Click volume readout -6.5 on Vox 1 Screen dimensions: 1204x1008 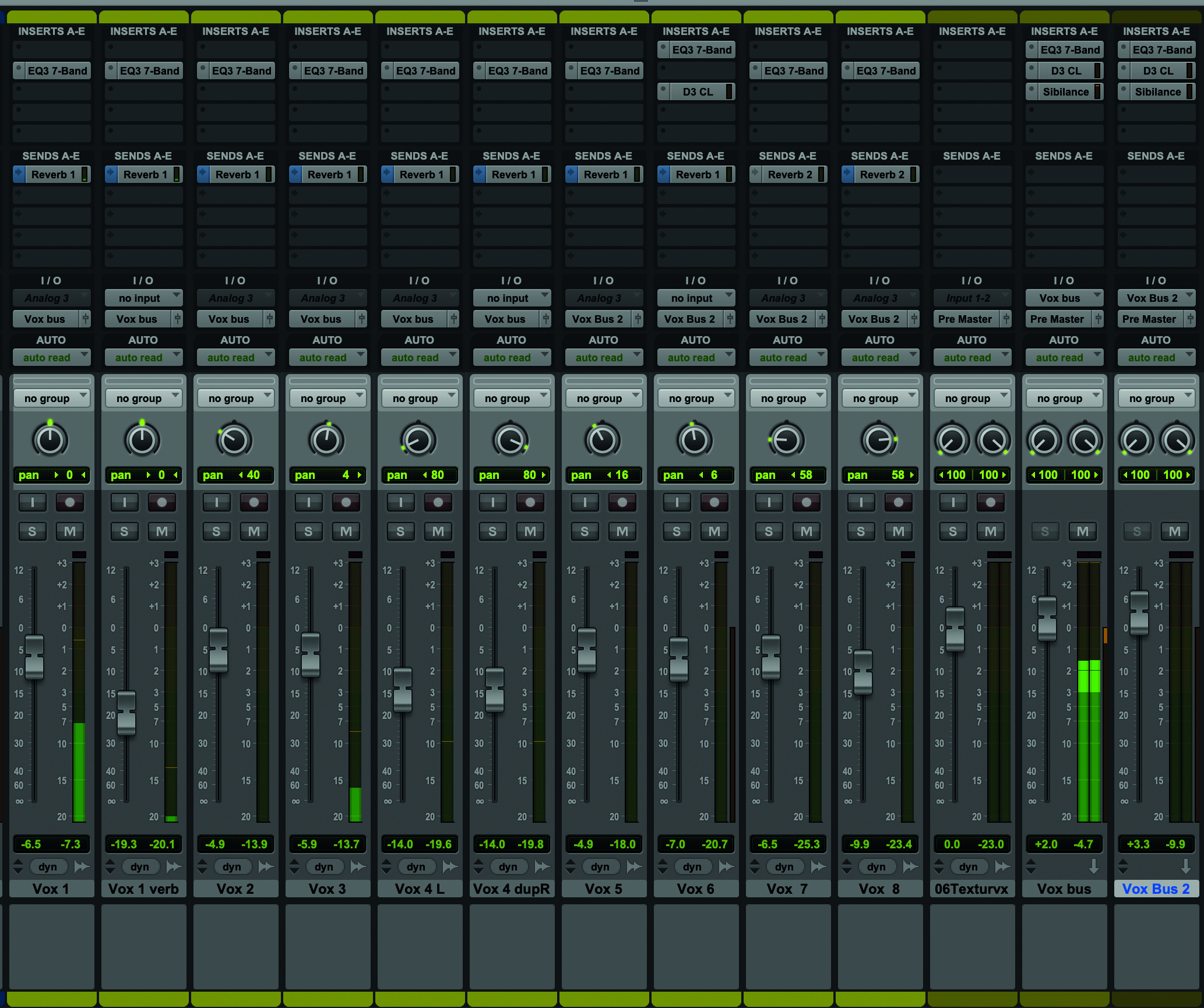tap(31, 844)
